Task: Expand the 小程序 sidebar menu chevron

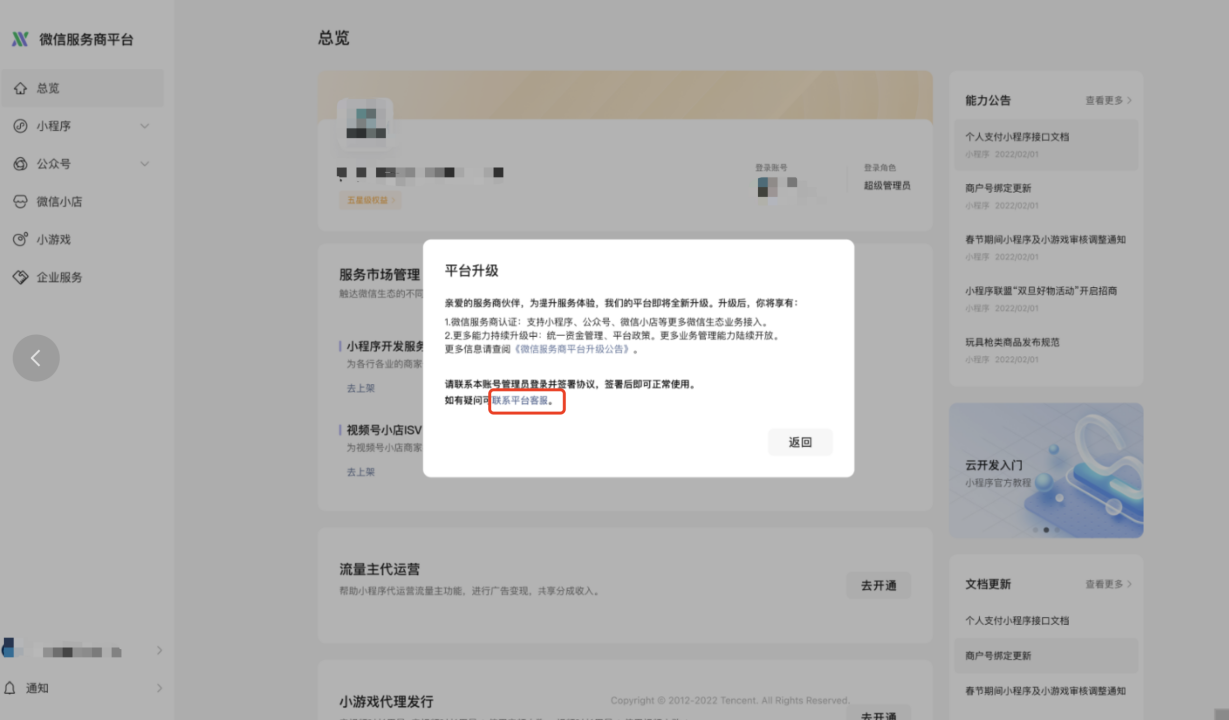Action: [x=144, y=126]
